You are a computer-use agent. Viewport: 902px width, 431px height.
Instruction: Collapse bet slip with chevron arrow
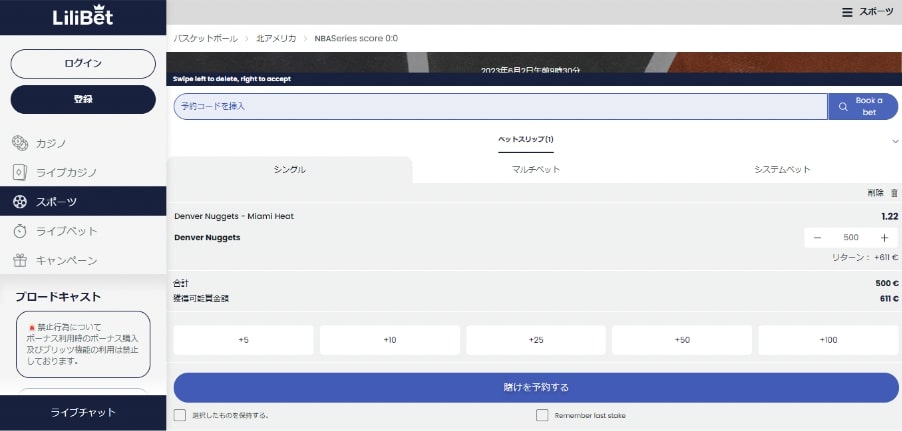(895, 141)
